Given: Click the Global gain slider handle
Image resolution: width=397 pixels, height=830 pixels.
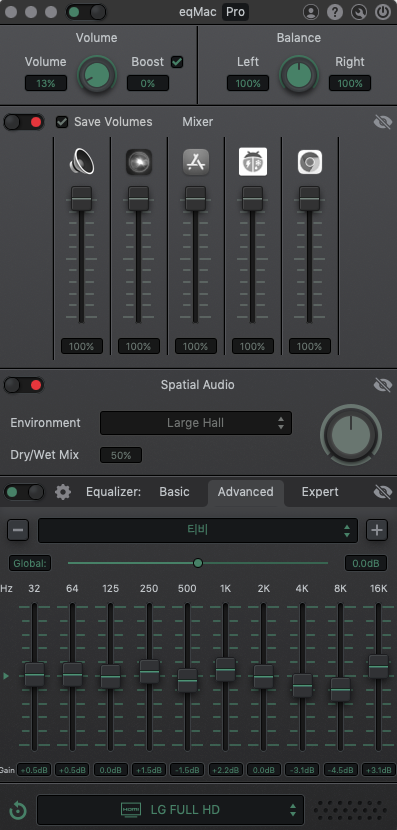Looking at the screenshot, I should [x=198, y=563].
